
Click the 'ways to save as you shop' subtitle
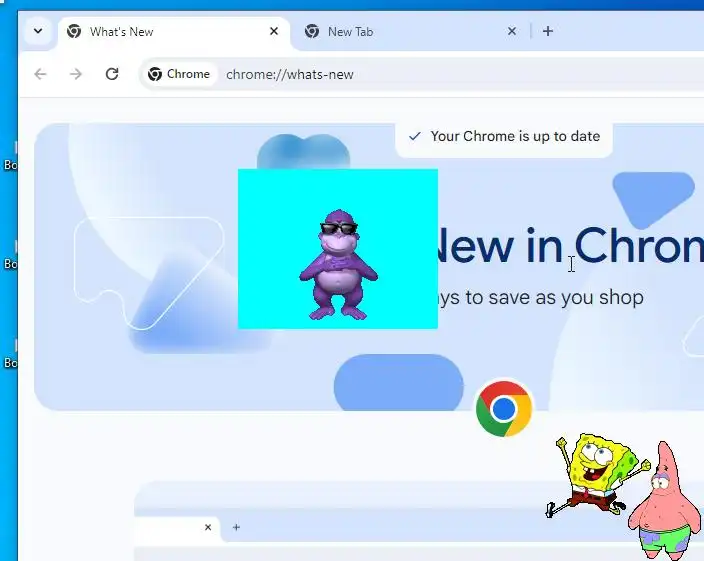(x=540, y=298)
